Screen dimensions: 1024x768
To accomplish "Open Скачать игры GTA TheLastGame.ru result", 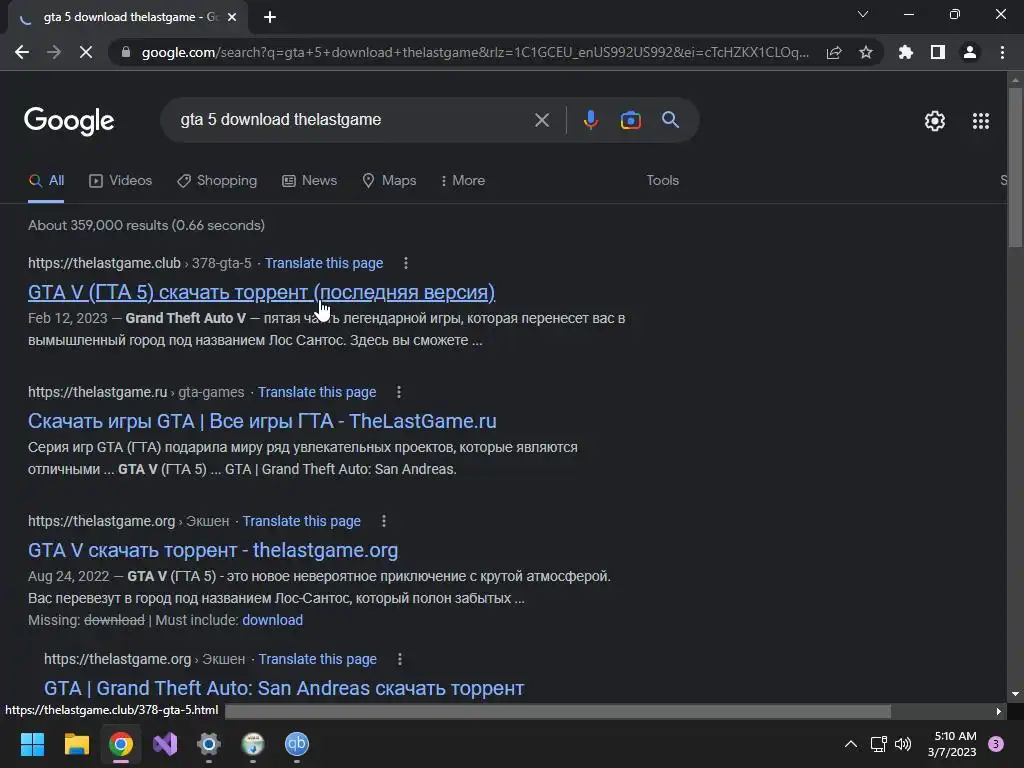I will point(262,421).
